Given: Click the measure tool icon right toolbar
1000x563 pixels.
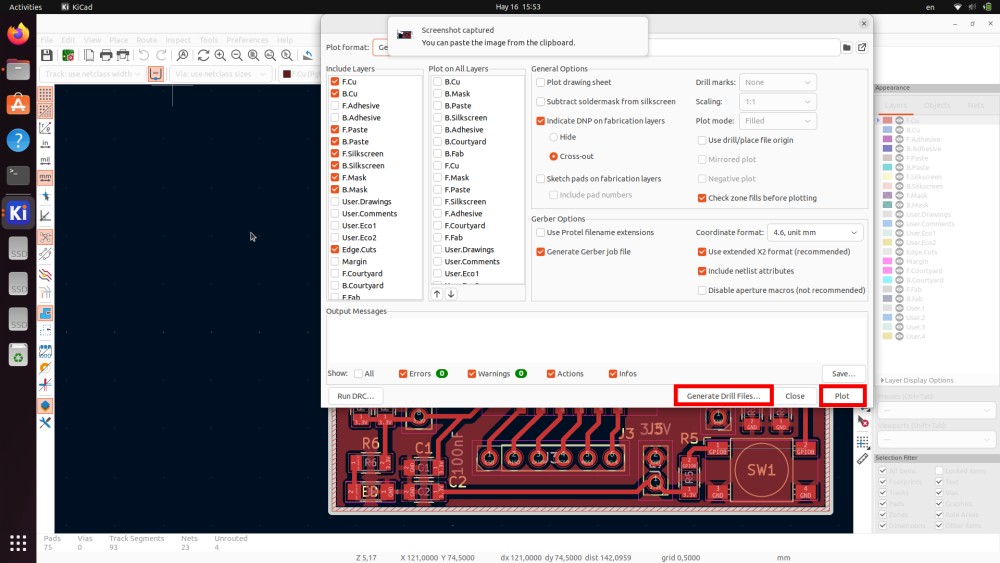Looking at the screenshot, I should pos(862,459).
